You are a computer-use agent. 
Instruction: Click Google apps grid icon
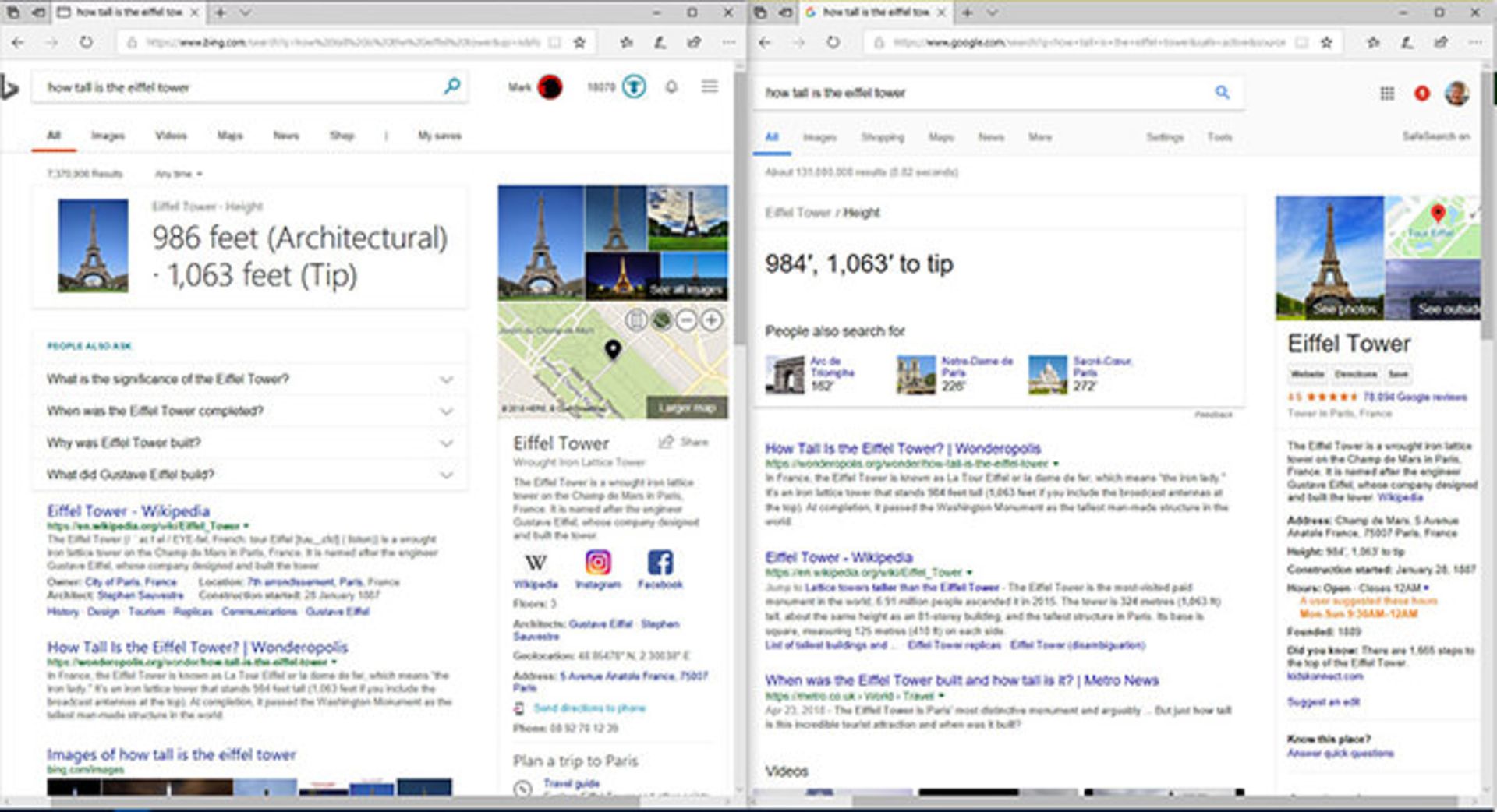coord(1387,94)
